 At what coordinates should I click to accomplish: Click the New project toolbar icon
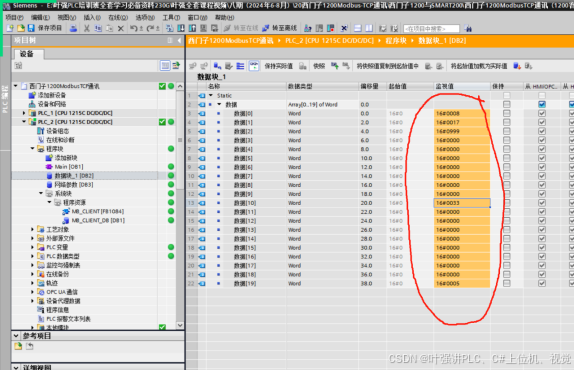[10, 28]
